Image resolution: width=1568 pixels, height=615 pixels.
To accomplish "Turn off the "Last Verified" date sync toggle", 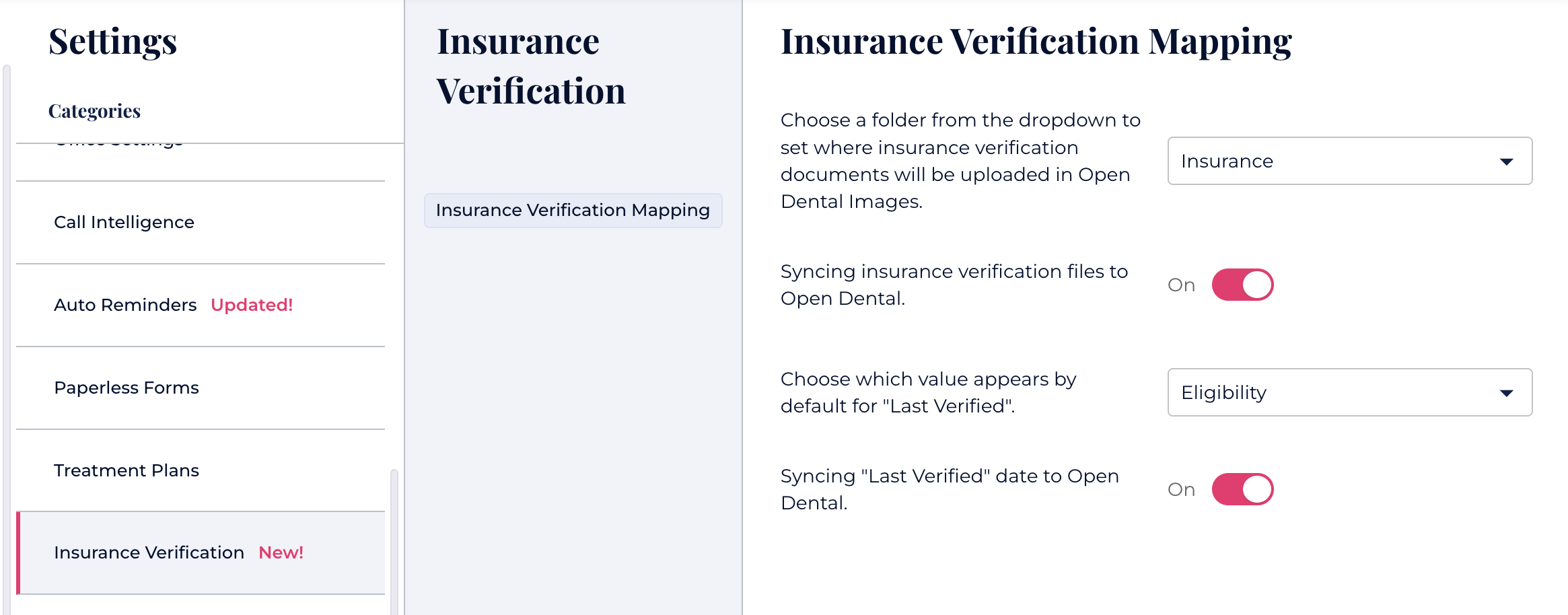I will pyautogui.click(x=1242, y=489).
